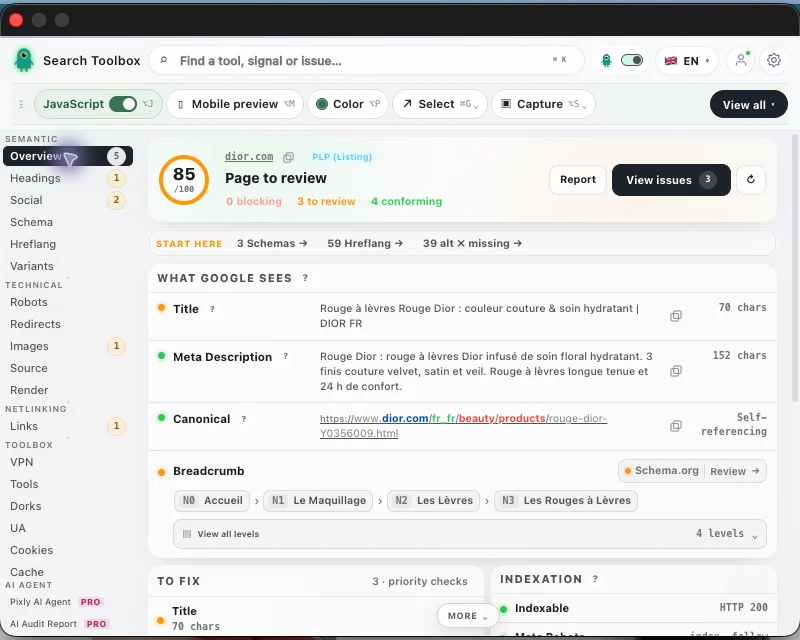Open the Images section
Image resolution: width=800 pixels, height=640 pixels.
[68, 346]
